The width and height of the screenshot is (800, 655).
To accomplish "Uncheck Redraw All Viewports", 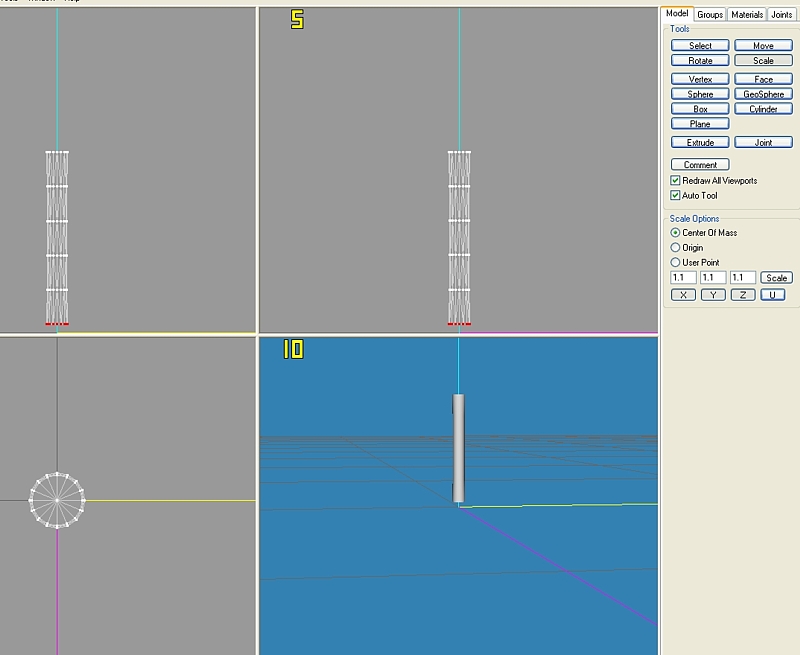I will (x=676, y=181).
